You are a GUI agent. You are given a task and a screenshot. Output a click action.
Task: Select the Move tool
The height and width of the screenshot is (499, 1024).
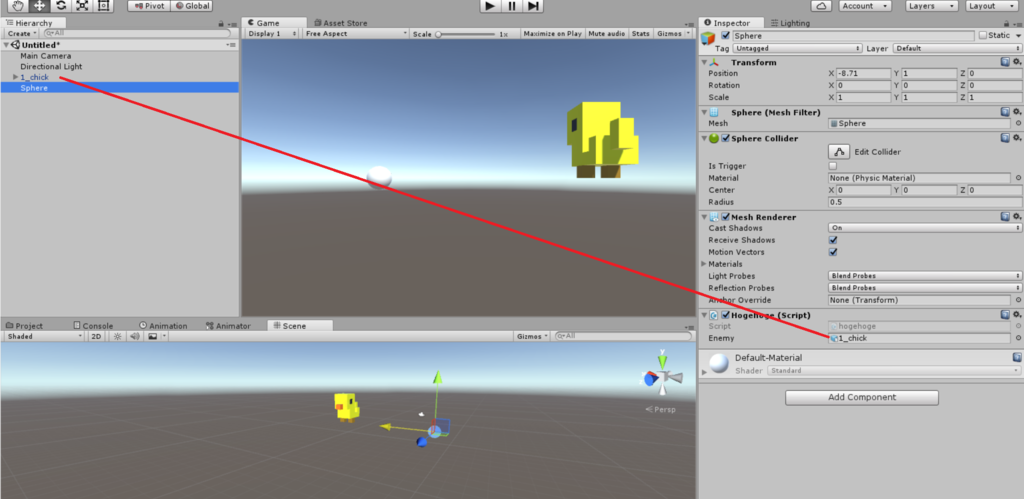click(x=39, y=6)
